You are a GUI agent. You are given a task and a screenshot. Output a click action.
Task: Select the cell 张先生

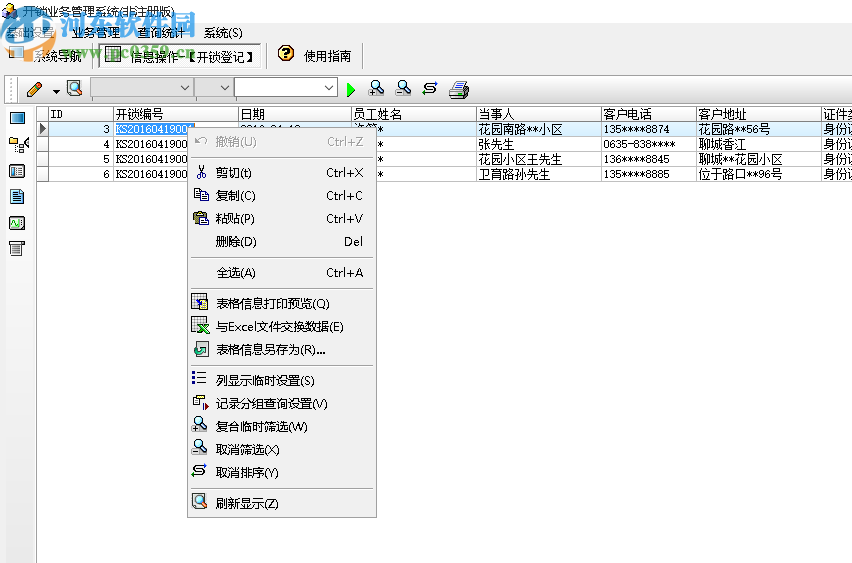(539, 145)
